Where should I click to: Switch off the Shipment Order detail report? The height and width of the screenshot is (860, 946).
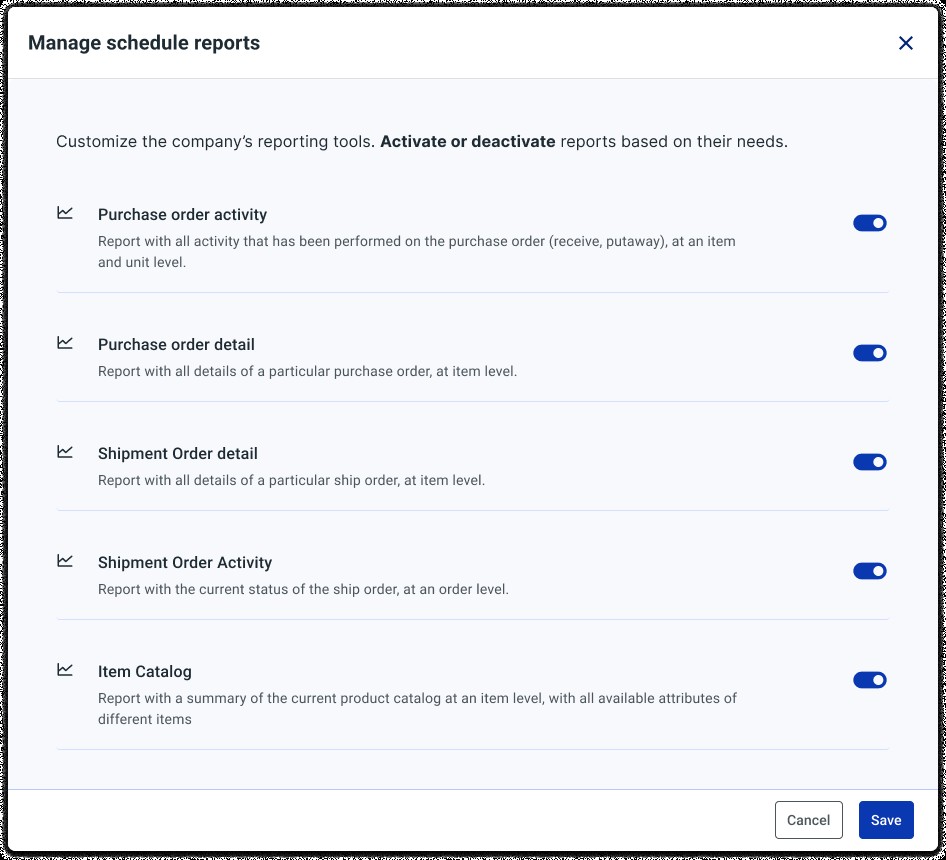pos(869,462)
